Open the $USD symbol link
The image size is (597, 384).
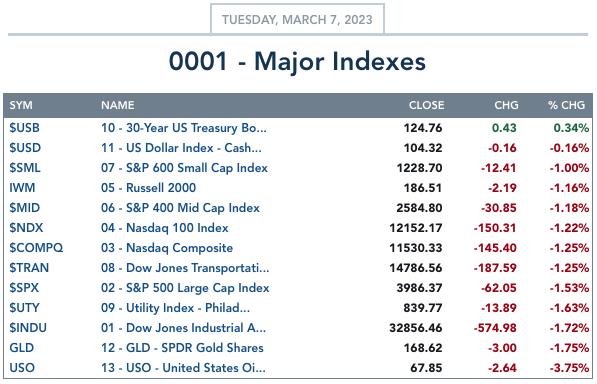pyautogui.click(x=25, y=148)
